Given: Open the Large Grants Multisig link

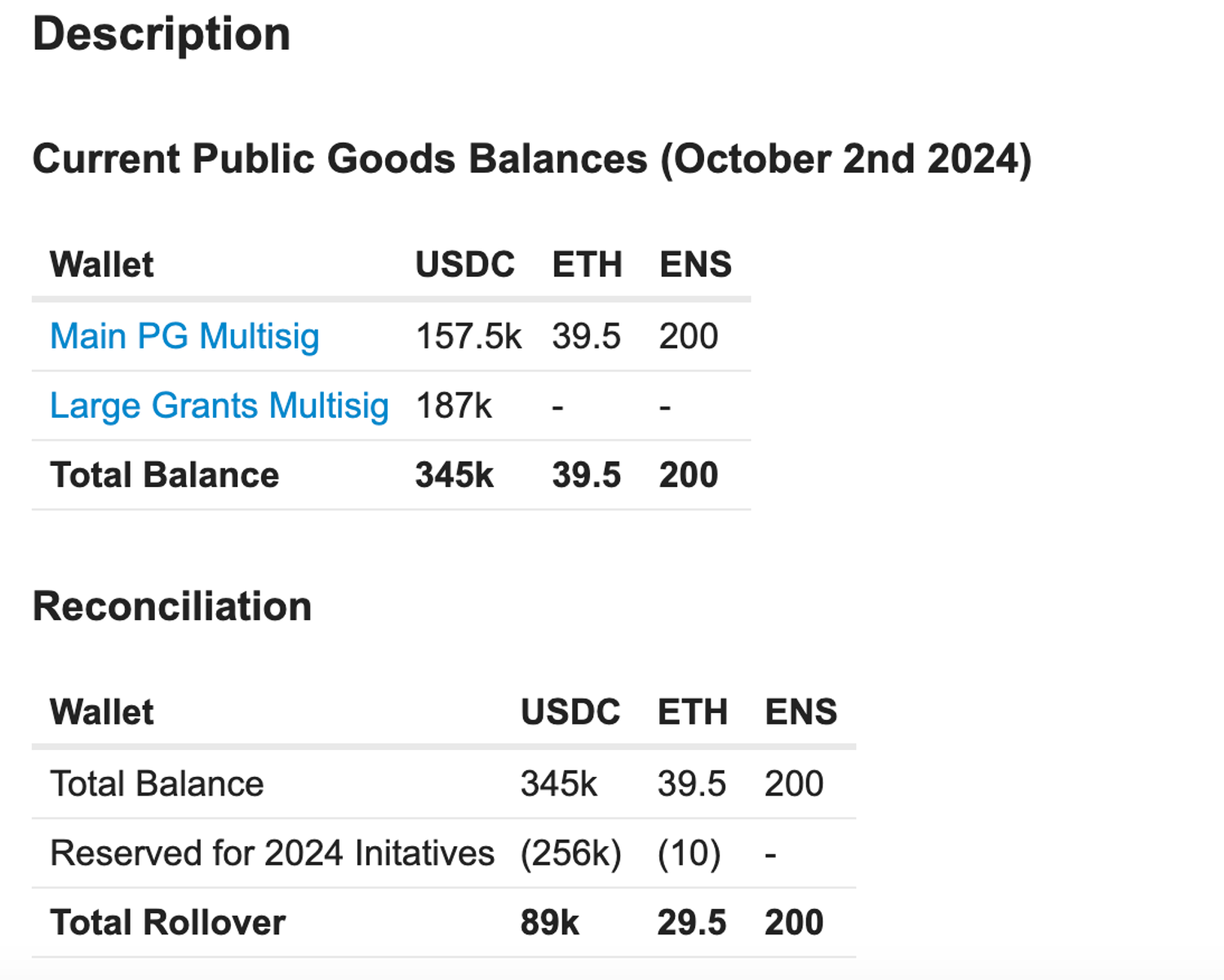Looking at the screenshot, I should coord(219,406).
